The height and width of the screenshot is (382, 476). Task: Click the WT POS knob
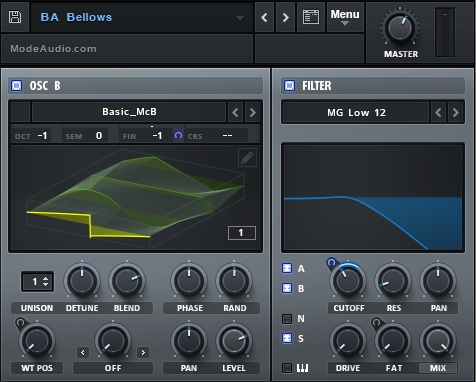[37, 340]
